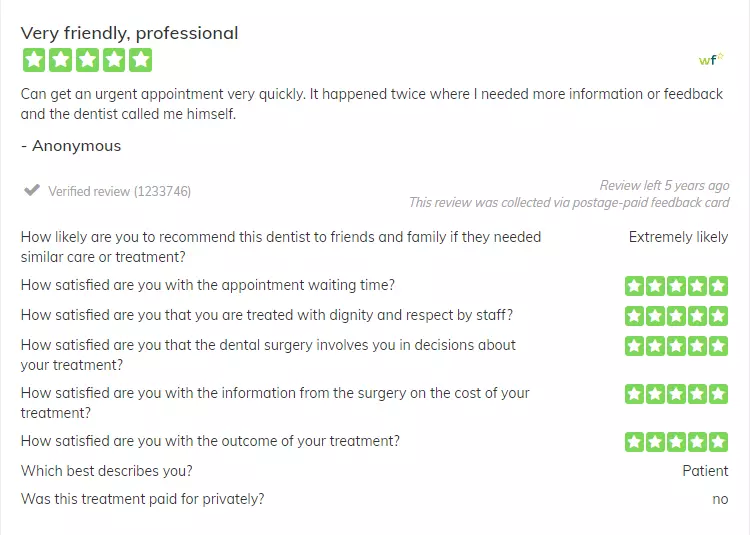
Task: Click the Verified review (1233746) text
Action: tap(120, 191)
